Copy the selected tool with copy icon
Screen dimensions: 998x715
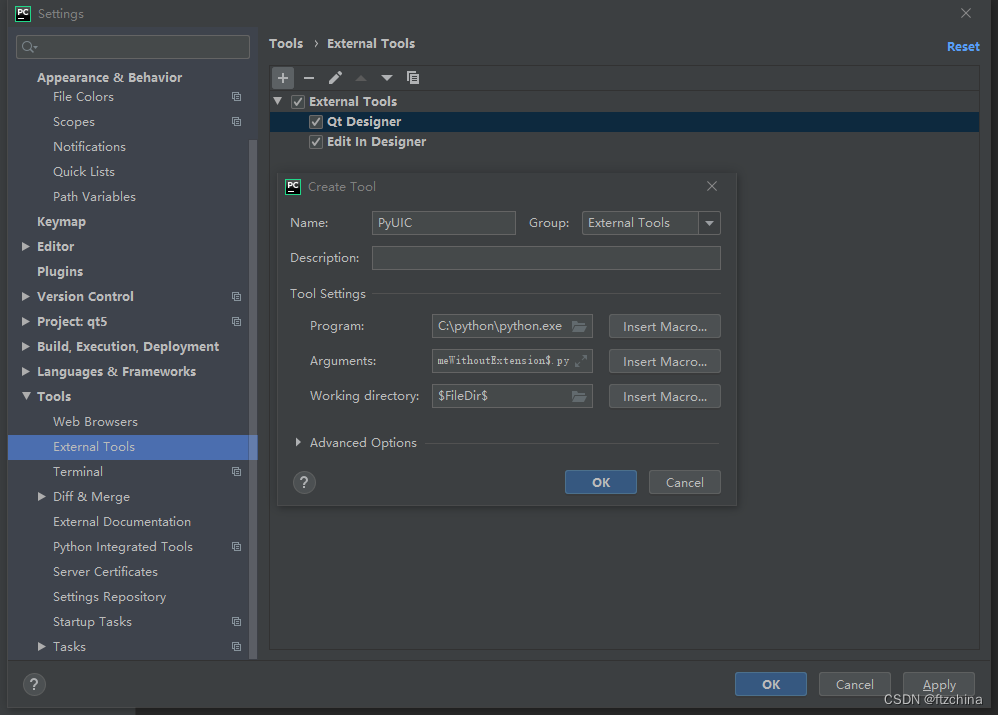[412, 78]
